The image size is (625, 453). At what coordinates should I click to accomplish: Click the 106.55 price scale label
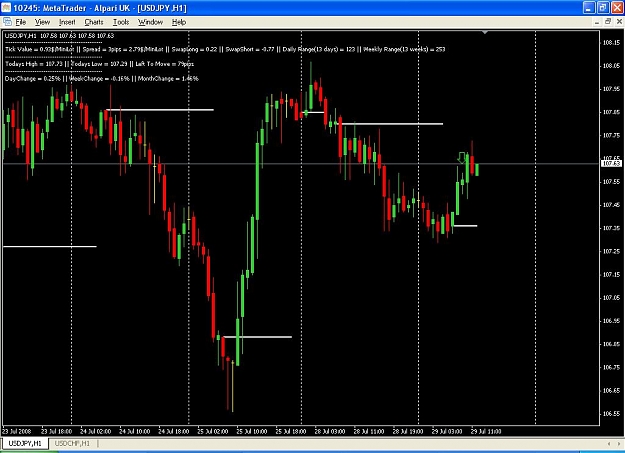coord(611,414)
